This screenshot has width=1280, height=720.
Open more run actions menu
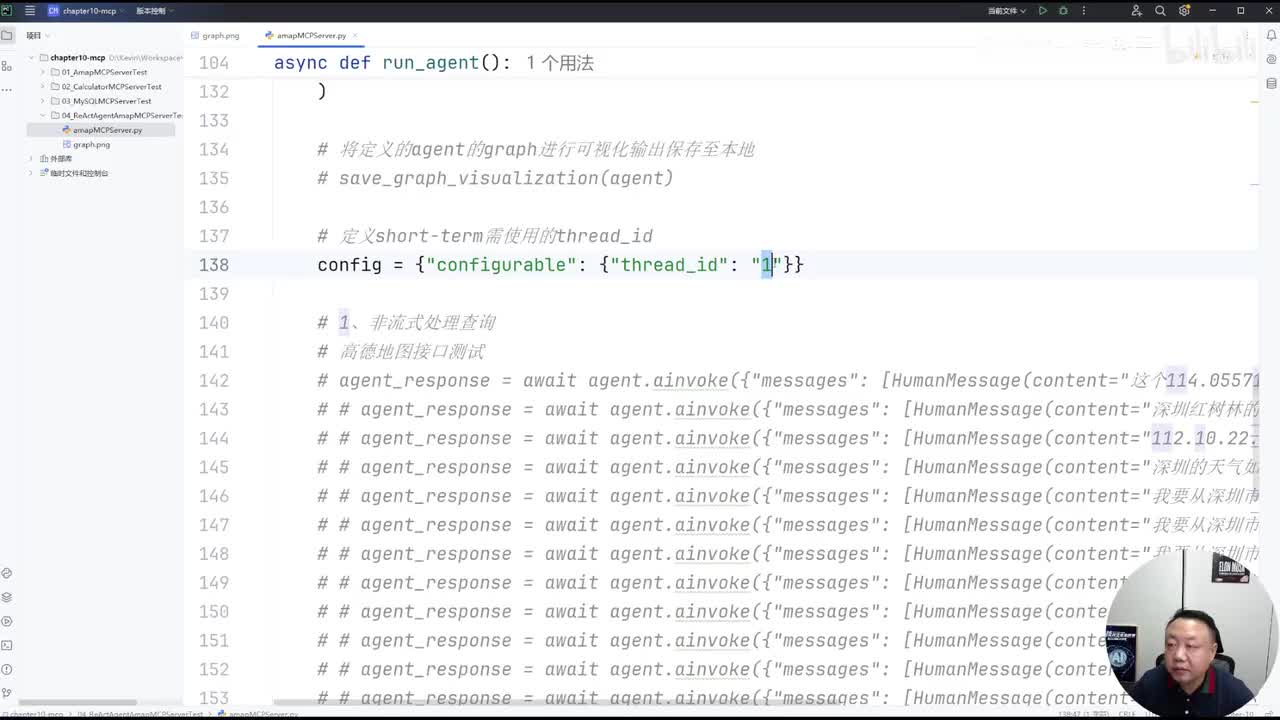[1084, 11]
